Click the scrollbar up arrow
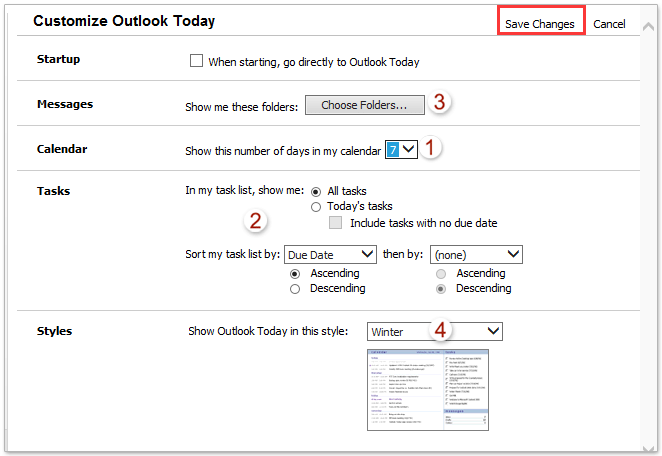662x456 pixels. pyautogui.click(x=648, y=27)
